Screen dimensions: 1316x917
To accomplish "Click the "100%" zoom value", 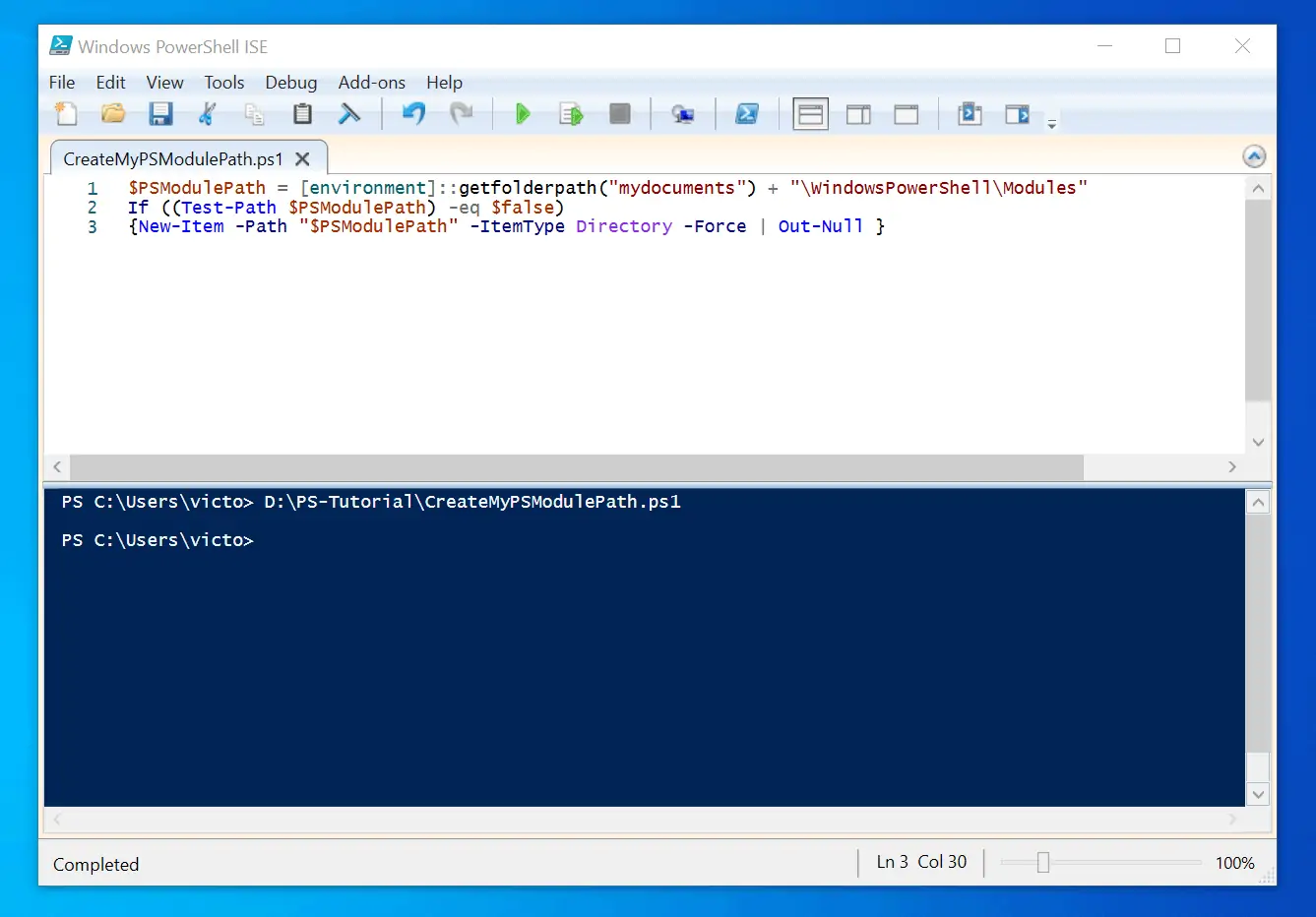I will tap(1235, 863).
